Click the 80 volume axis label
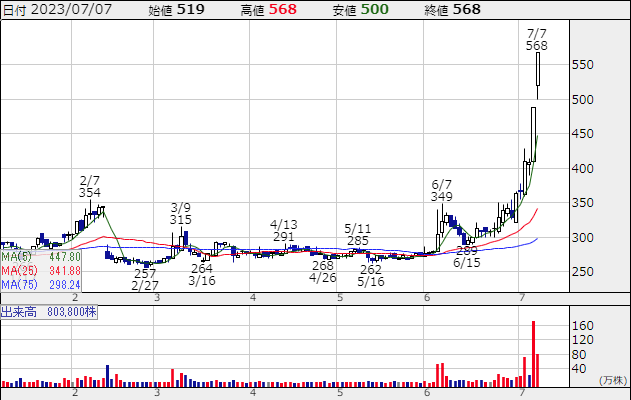 pos(579,355)
